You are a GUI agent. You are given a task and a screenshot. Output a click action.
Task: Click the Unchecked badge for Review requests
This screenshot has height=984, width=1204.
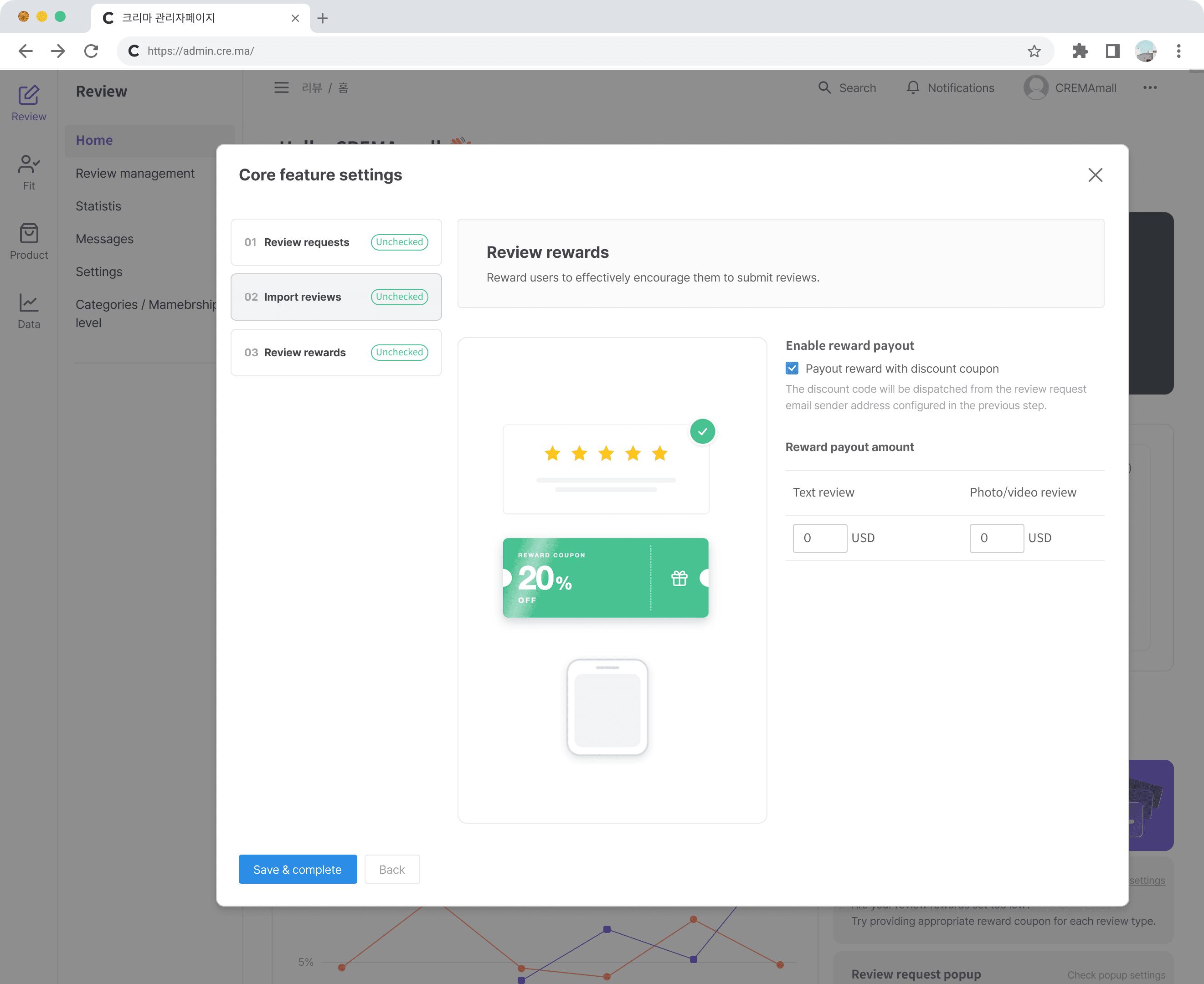coord(399,242)
